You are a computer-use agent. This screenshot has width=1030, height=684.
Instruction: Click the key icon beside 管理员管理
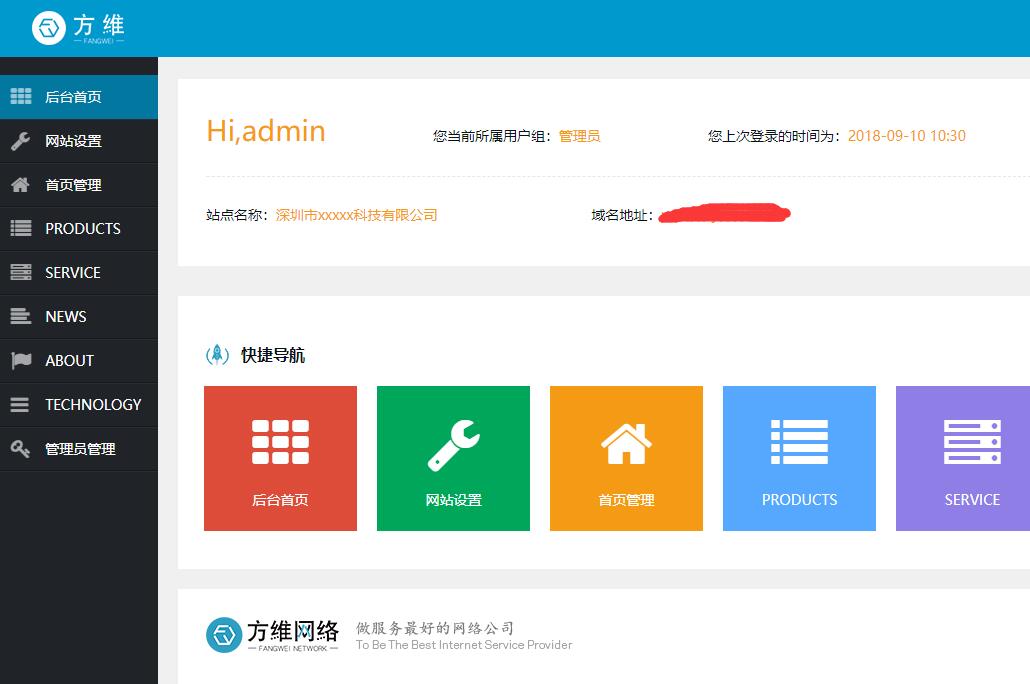[x=21, y=448]
